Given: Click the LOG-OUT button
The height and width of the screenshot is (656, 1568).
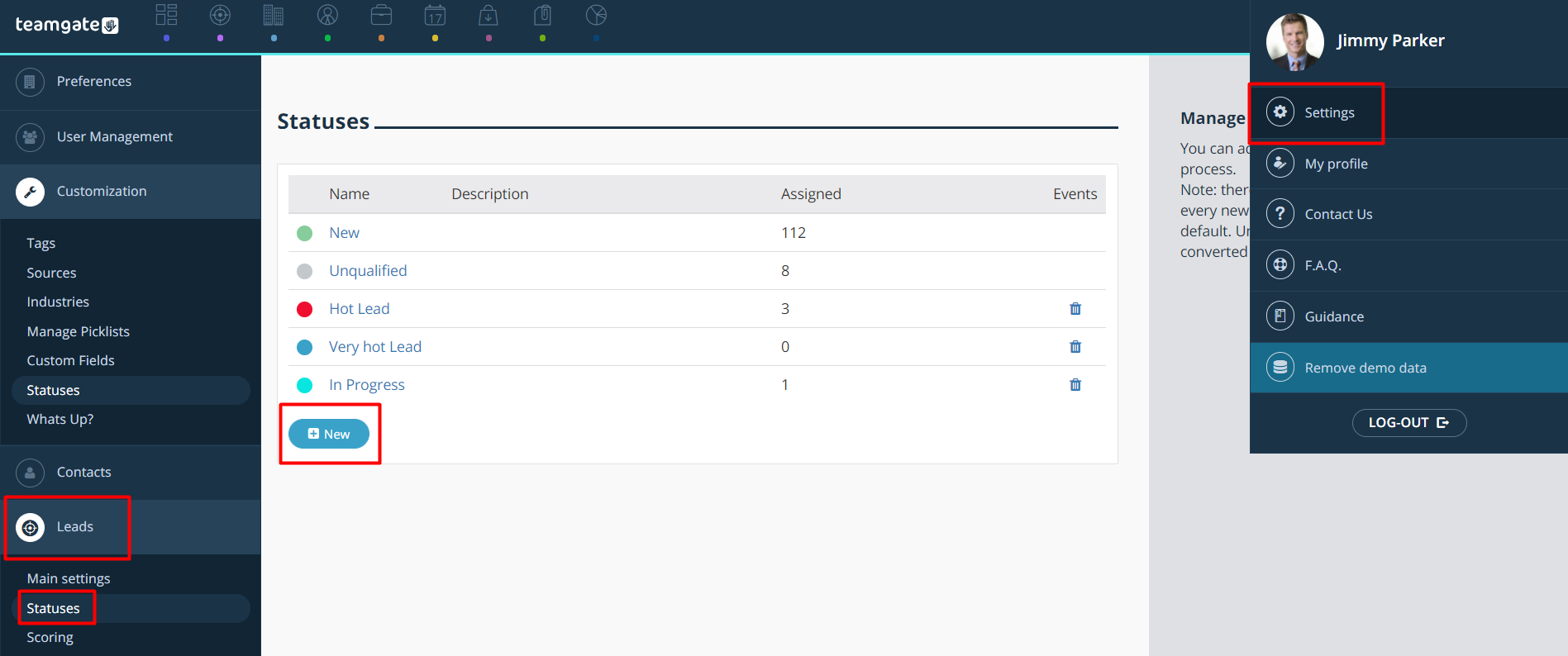Looking at the screenshot, I should (1409, 422).
